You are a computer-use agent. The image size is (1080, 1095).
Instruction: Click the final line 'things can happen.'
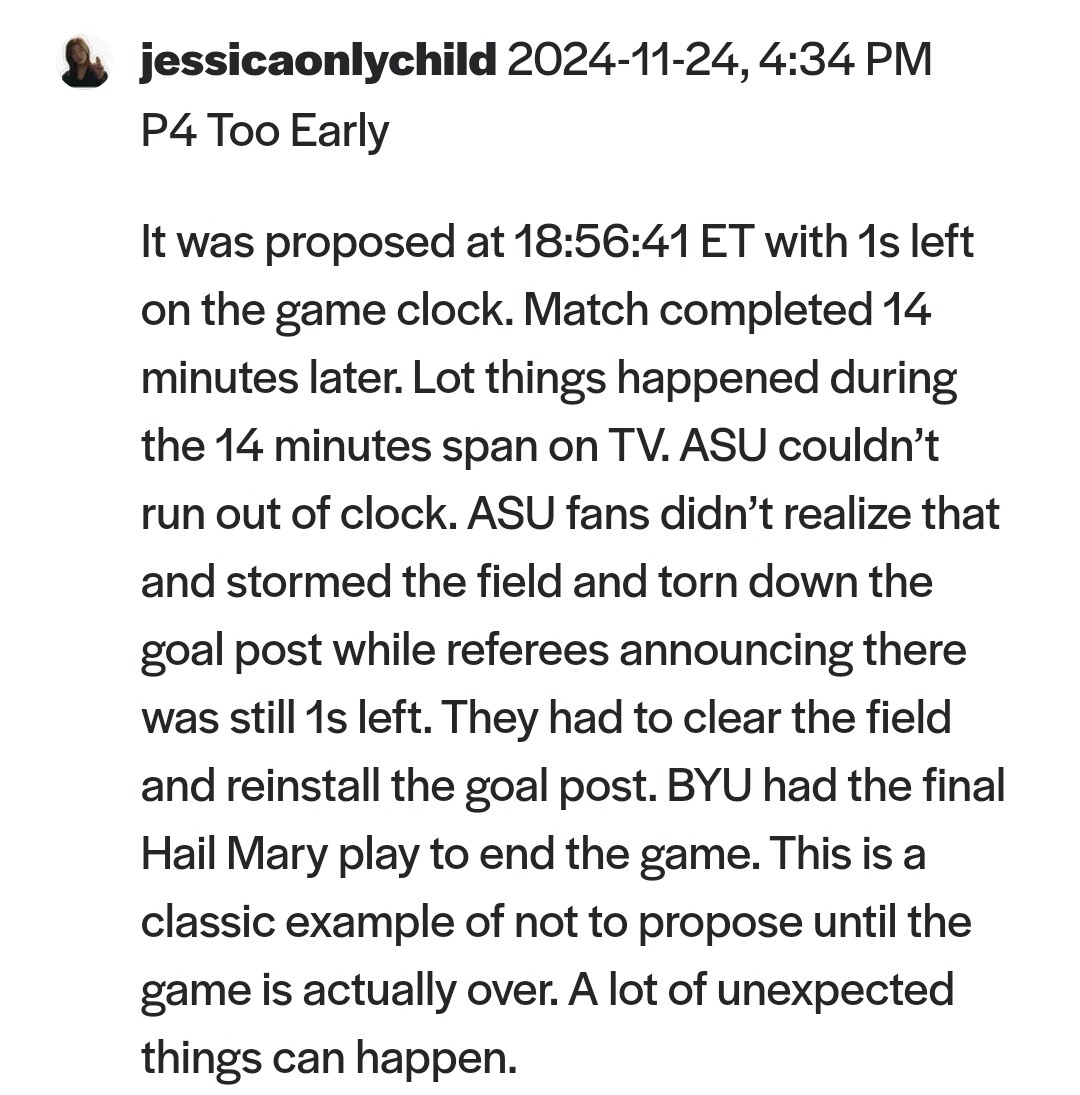click(329, 1059)
